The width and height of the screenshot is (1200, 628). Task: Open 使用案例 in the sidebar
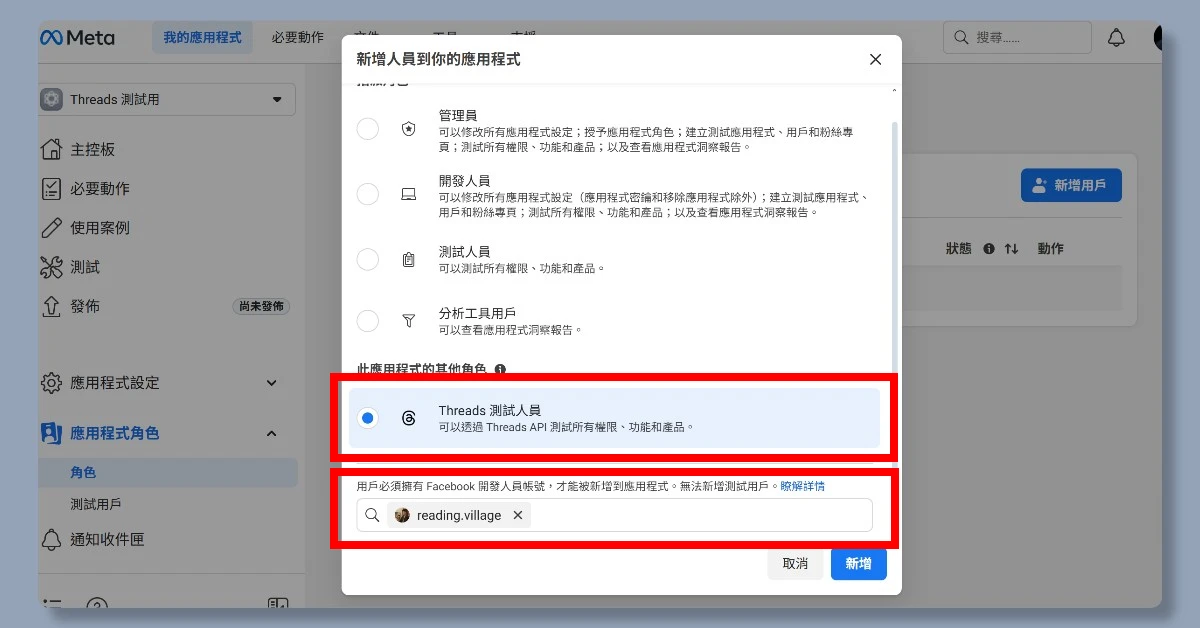pyautogui.click(x=100, y=227)
